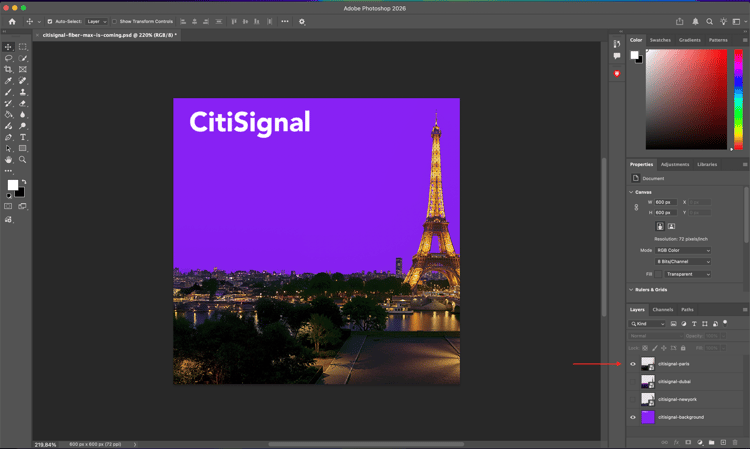This screenshot has height=449, width=750.
Task: Enable Show Transform Controls checkbox
Action: pyautogui.click(x=115, y=21)
